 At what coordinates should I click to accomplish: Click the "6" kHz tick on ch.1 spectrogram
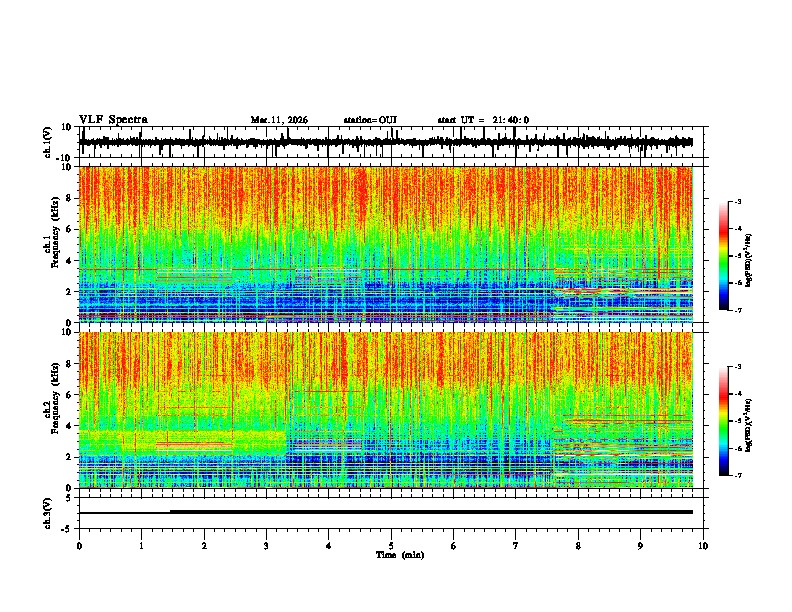(x=69, y=230)
